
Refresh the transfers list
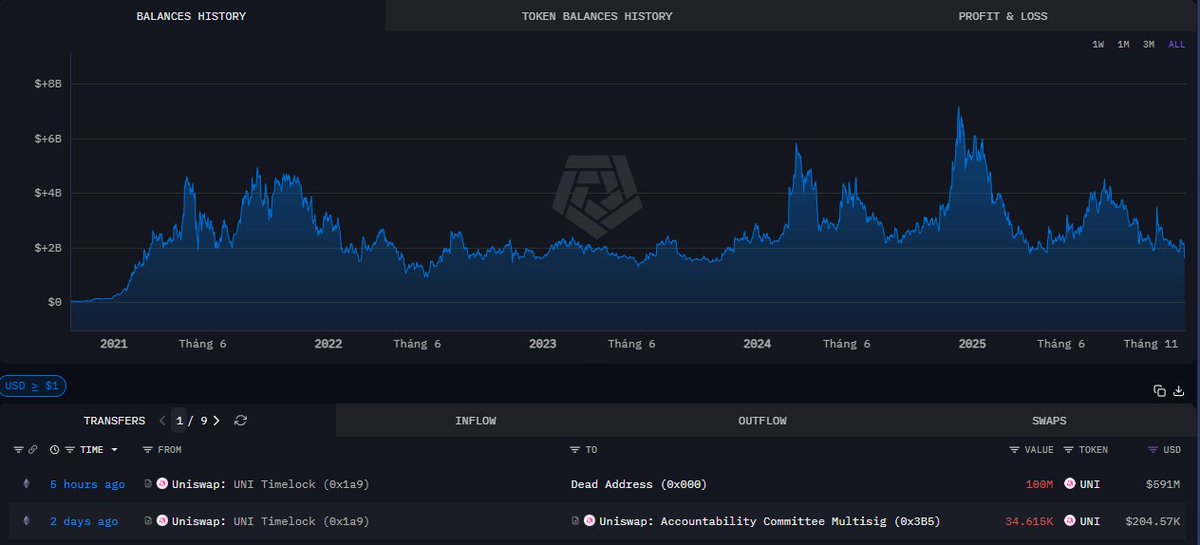click(240, 421)
